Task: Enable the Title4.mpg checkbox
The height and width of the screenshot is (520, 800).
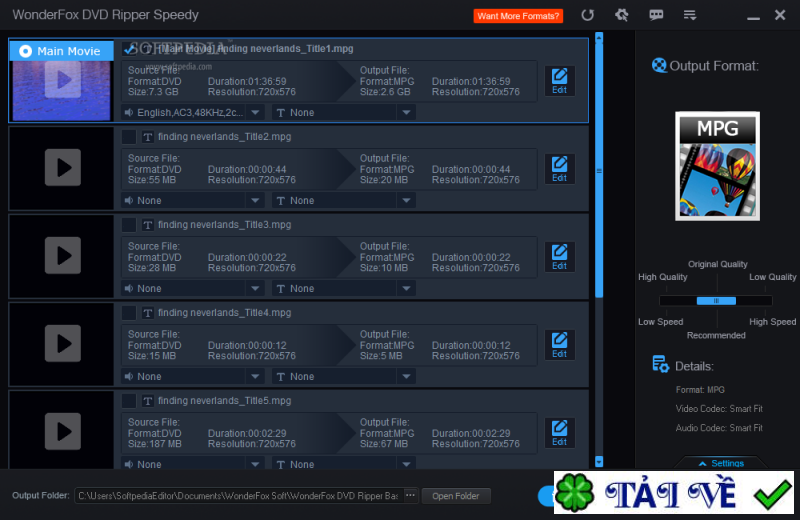Action: click(x=129, y=313)
